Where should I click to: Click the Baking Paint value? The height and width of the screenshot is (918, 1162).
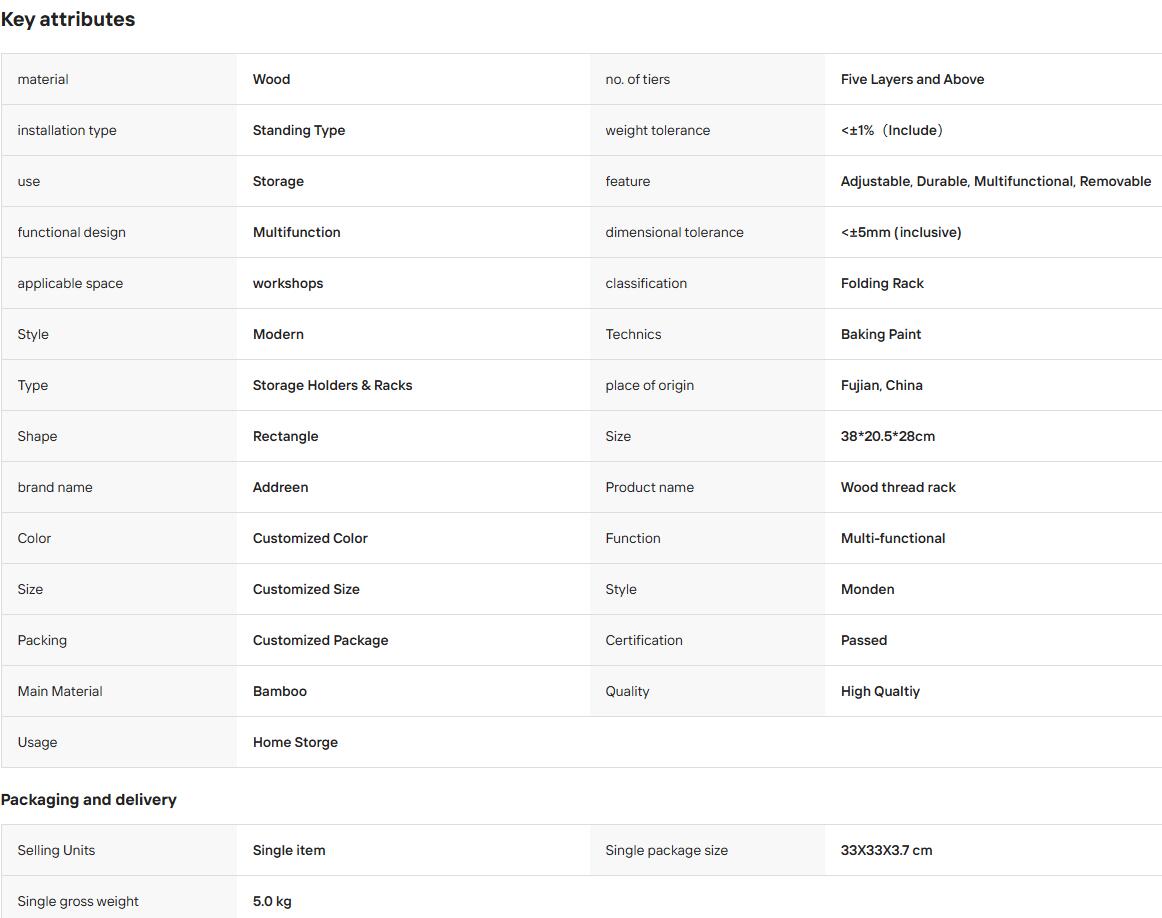(880, 334)
